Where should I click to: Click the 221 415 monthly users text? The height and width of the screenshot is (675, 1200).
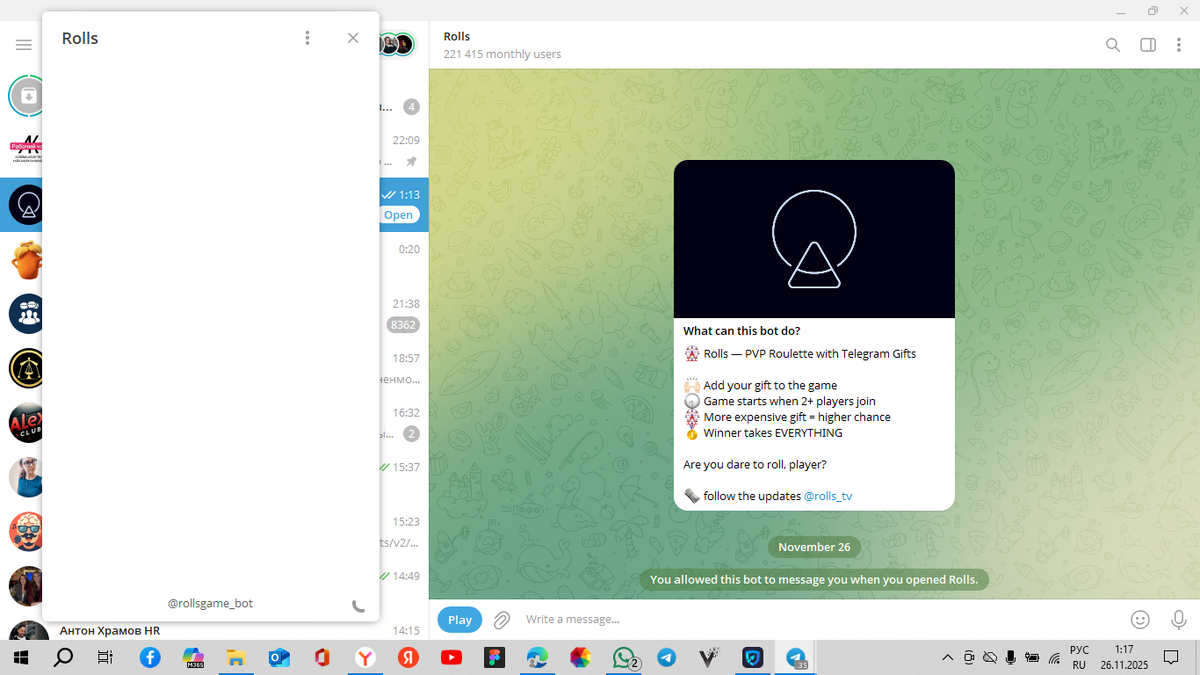coord(502,54)
